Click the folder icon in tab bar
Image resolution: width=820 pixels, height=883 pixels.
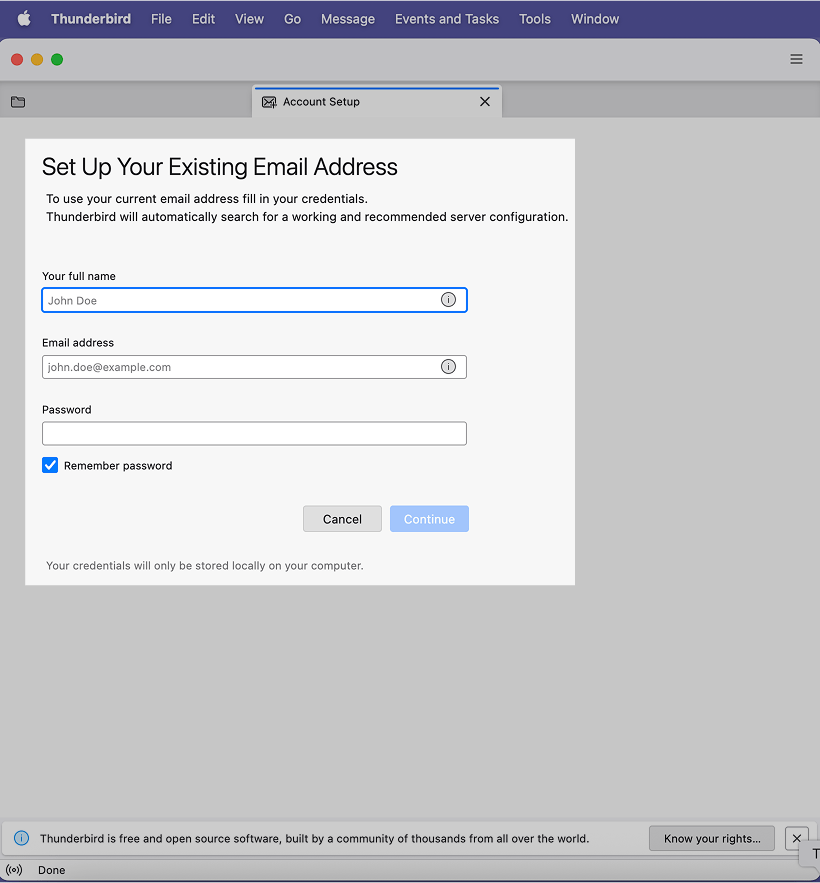click(x=18, y=102)
